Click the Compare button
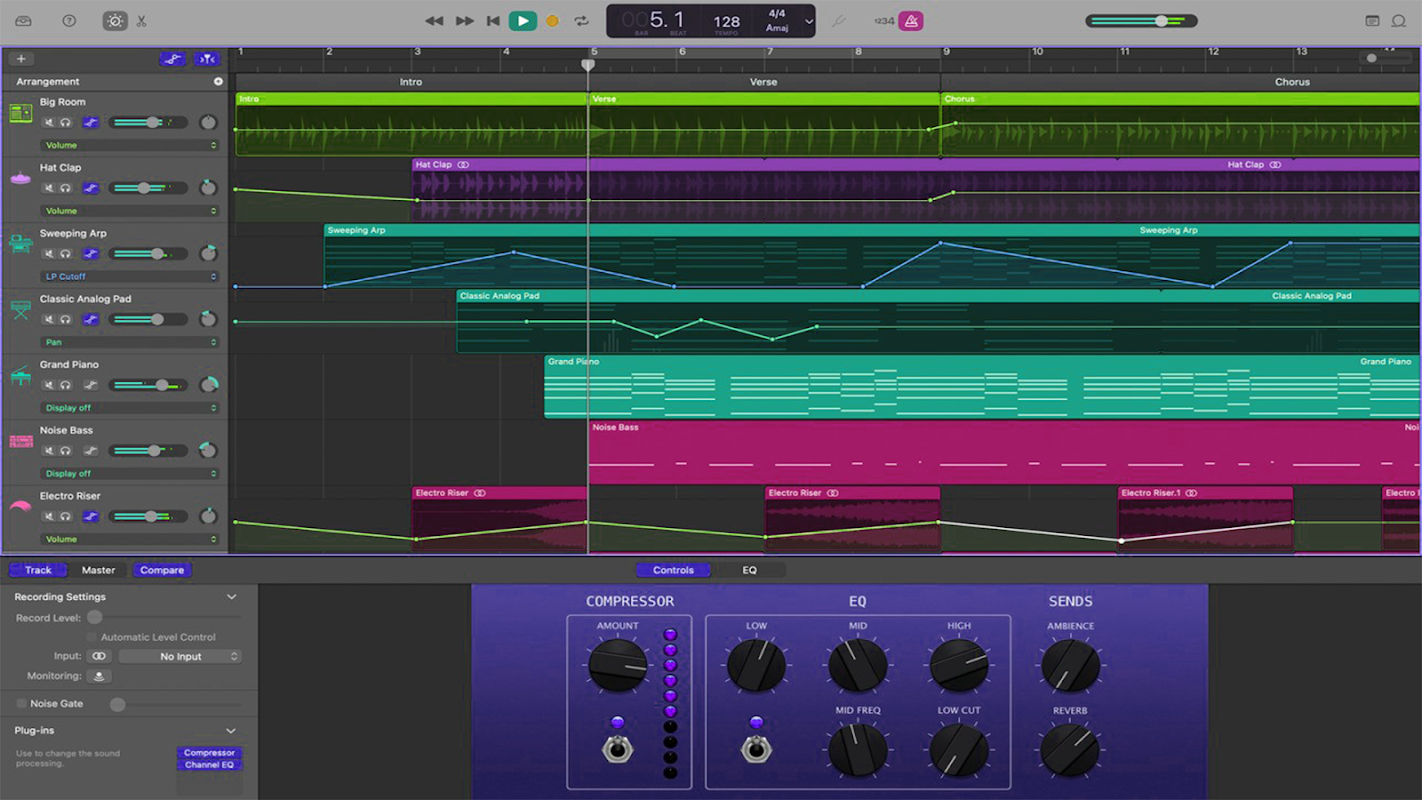This screenshot has width=1422, height=800. tap(162, 570)
